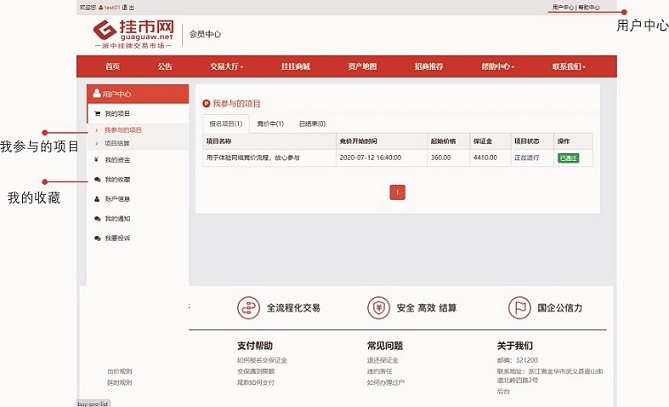Click the person icon beside 账户信息
The width and height of the screenshot is (669, 407).
(97, 199)
